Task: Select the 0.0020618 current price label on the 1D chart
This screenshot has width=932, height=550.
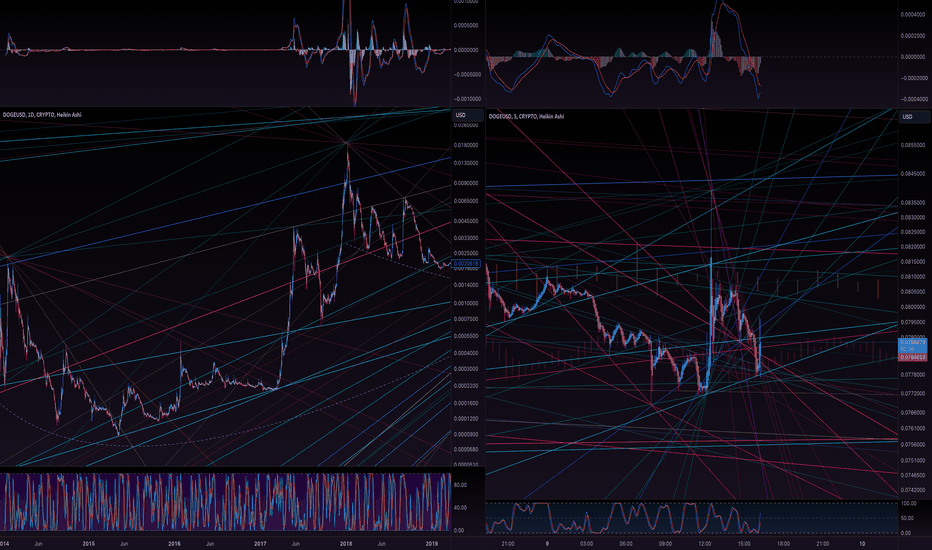Action: click(x=465, y=263)
